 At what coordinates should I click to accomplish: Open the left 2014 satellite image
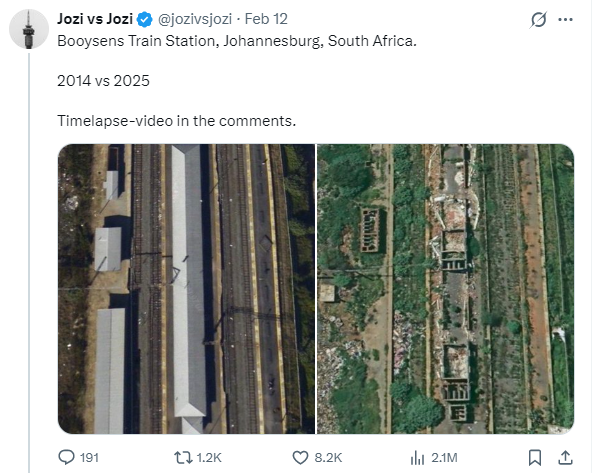pyautogui.click(x=186, y=288)
